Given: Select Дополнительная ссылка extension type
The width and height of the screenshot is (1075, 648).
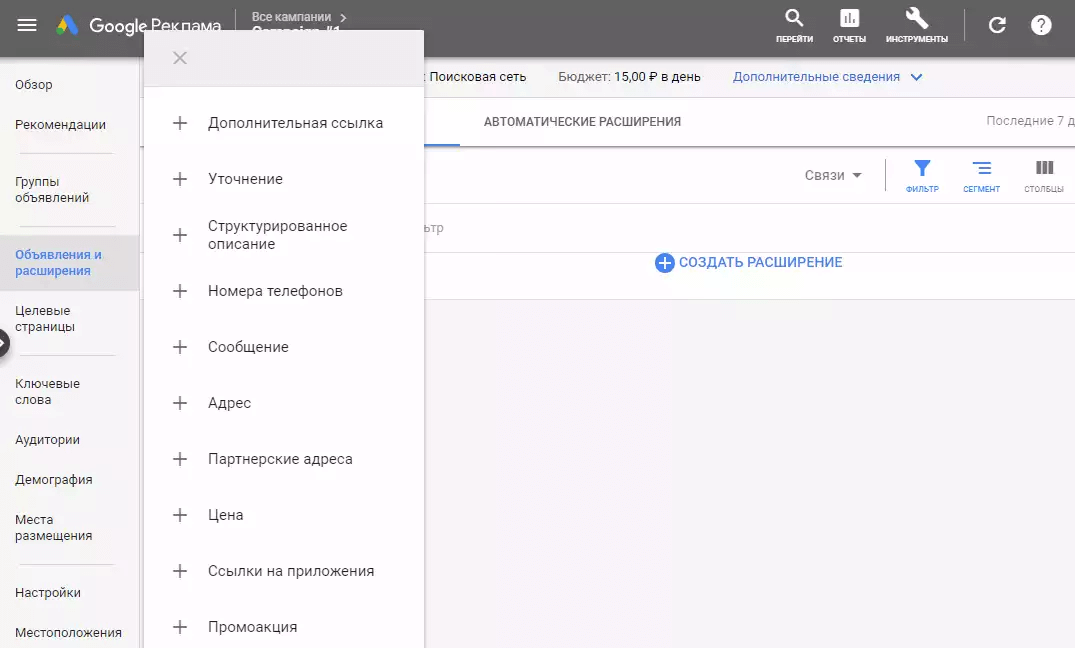Looking at the screenshot, I should [x=295, y=123].
